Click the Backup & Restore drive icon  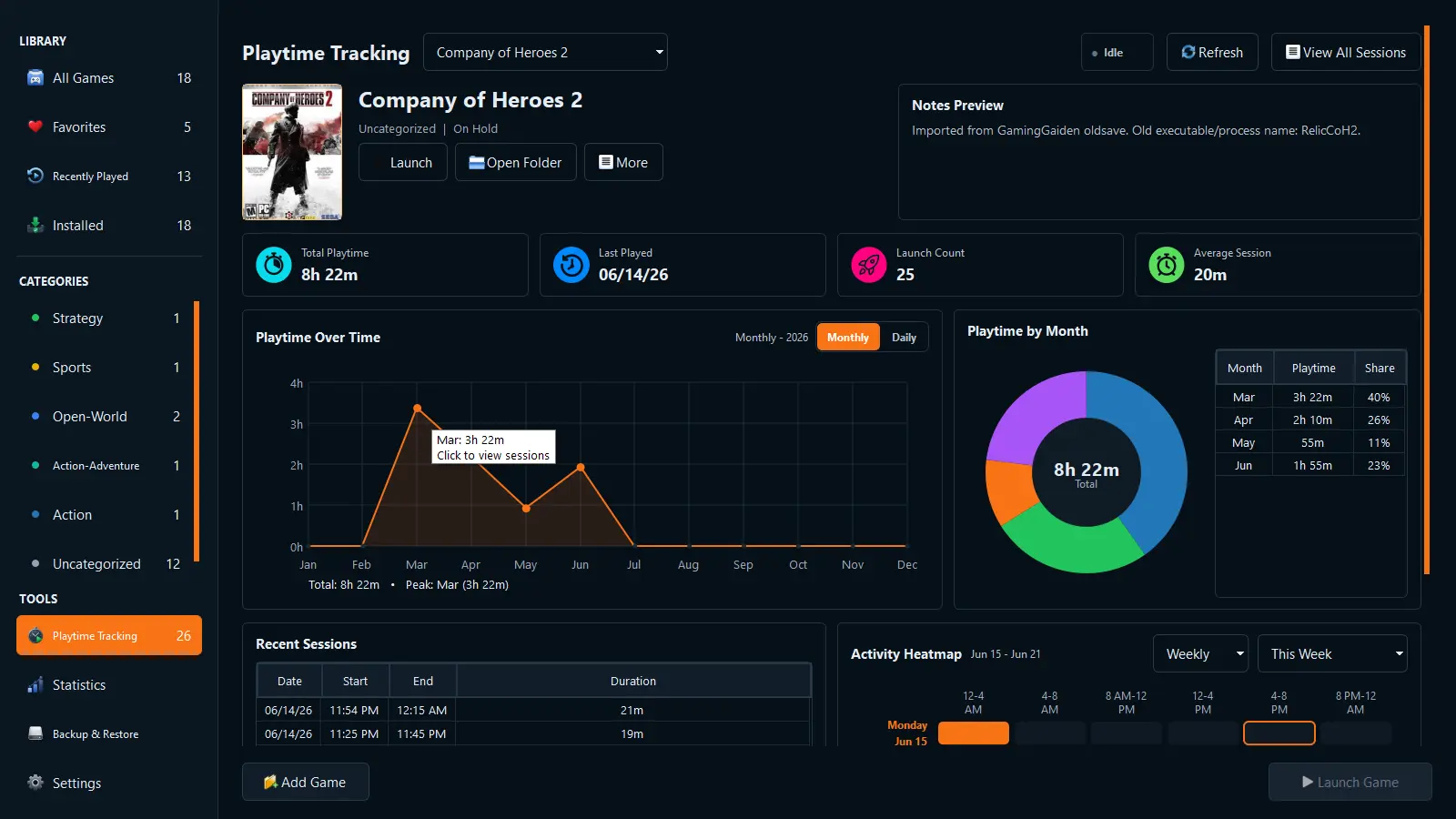[35, 733]
